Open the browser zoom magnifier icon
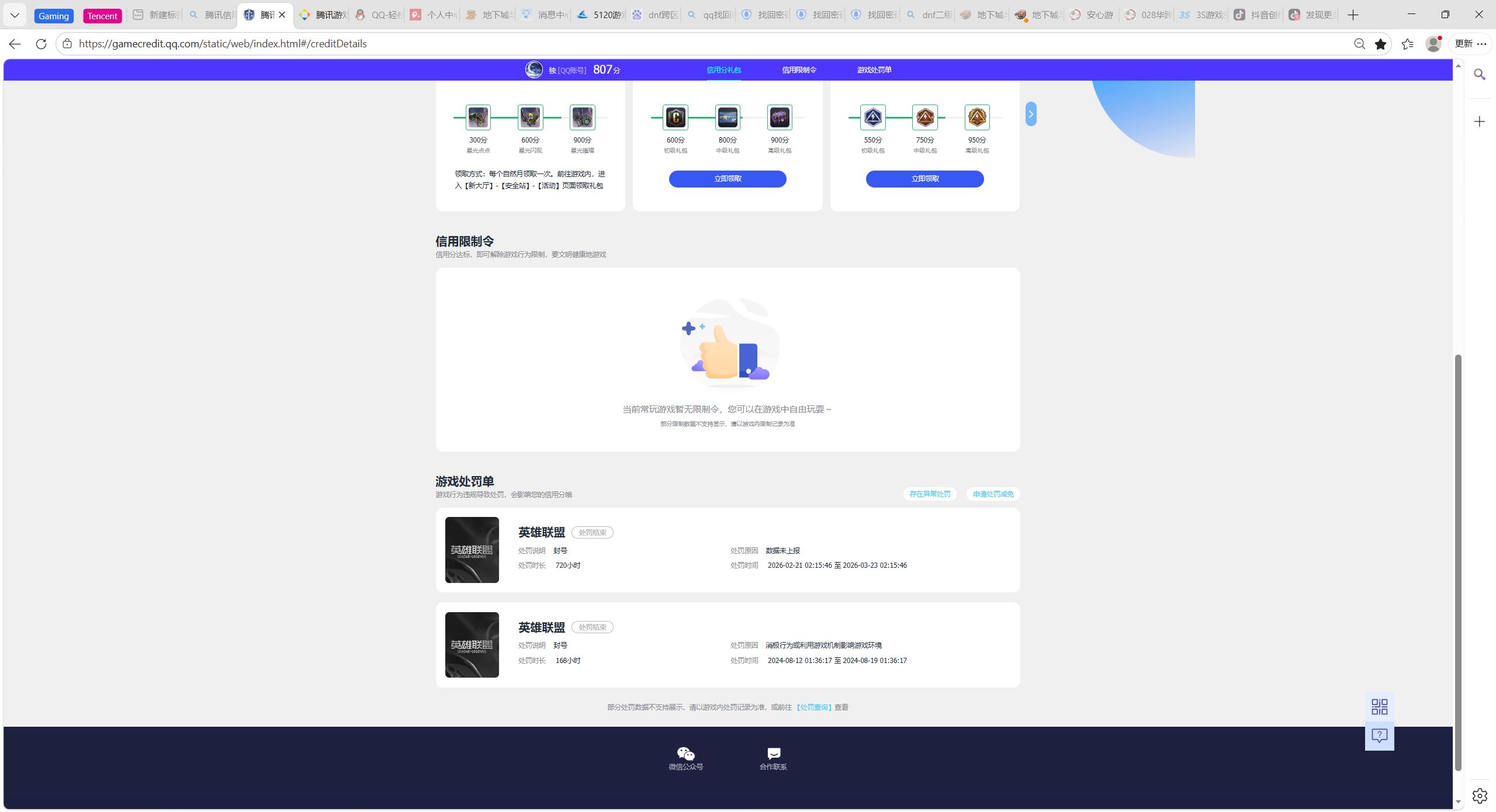Viewport: 1496px width, 812px height. pyautogui.click(x=1359, y=44)
